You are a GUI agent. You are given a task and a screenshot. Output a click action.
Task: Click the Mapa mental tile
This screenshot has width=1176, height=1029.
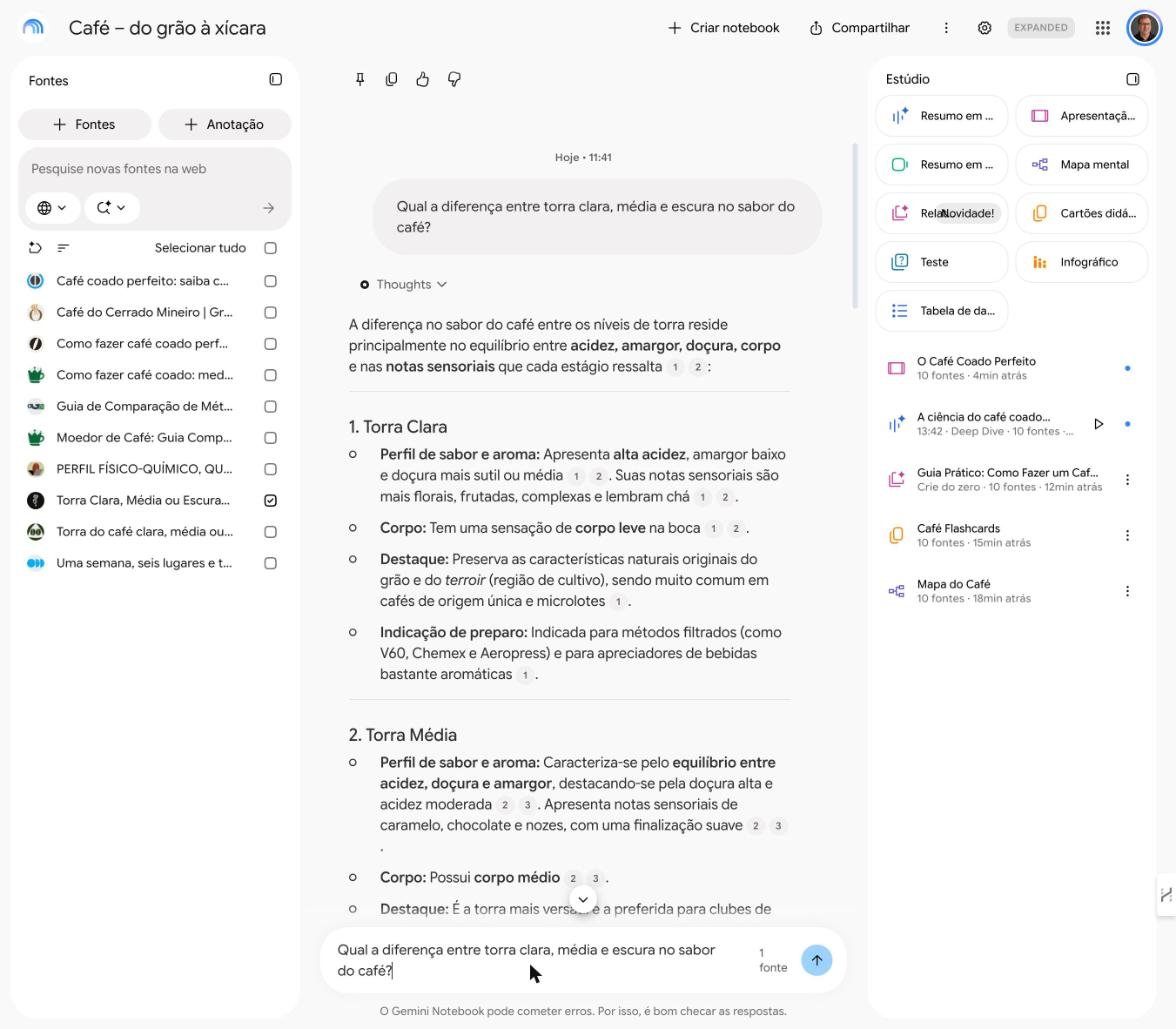click(x=1082, y=164)
